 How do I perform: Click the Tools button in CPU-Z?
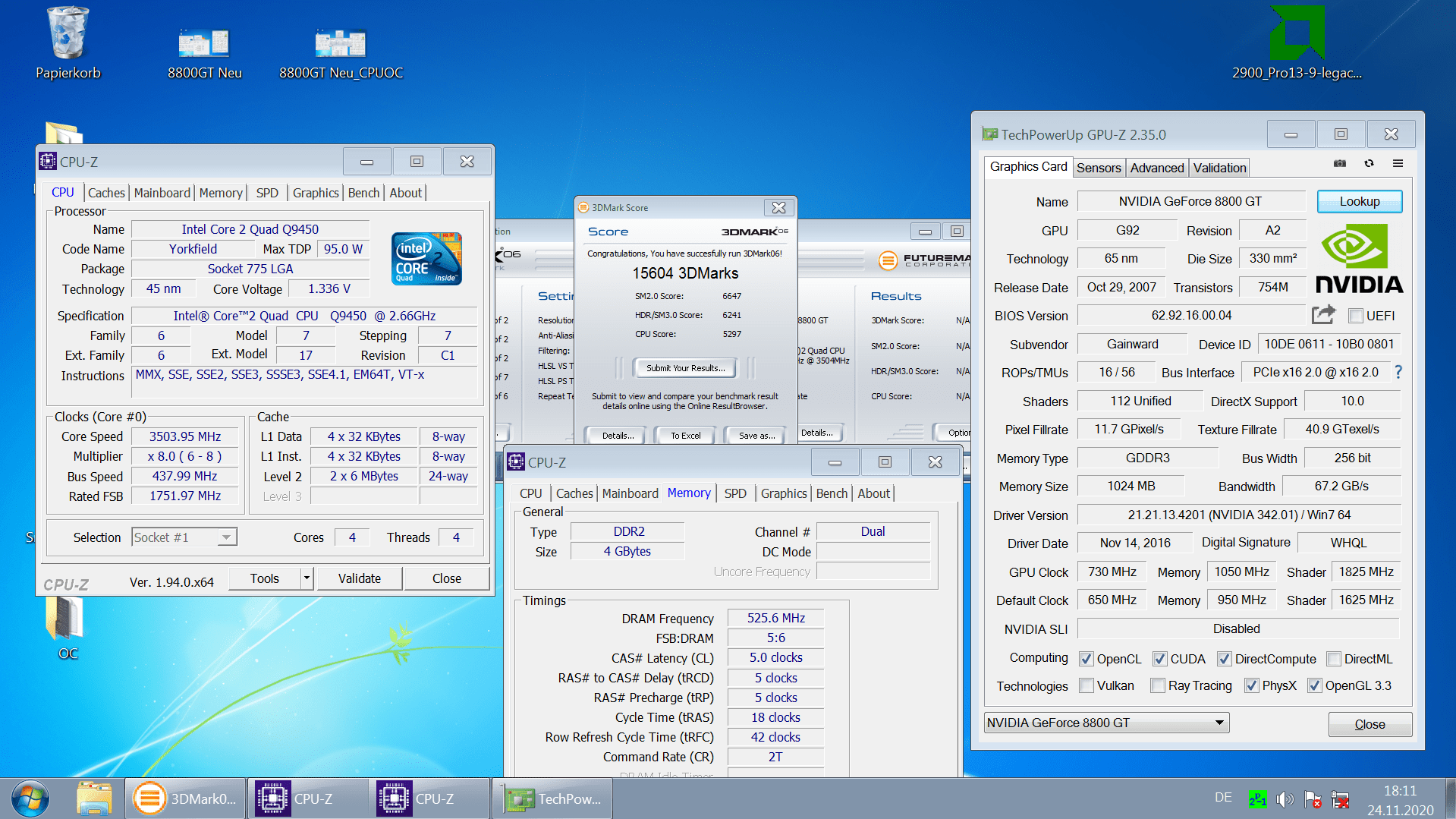265,578
